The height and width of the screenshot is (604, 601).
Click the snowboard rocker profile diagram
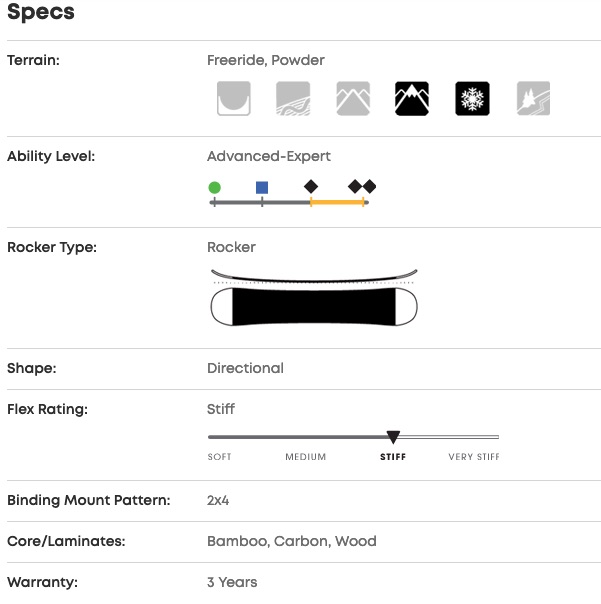point(313,298)
